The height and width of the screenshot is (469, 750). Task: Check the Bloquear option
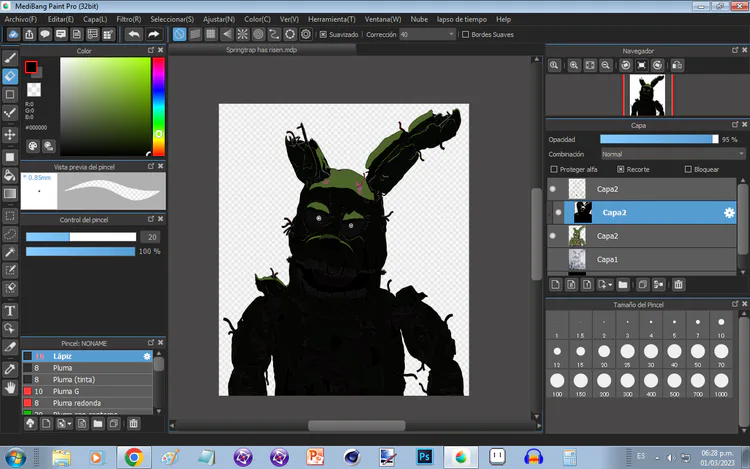[687, 169]
